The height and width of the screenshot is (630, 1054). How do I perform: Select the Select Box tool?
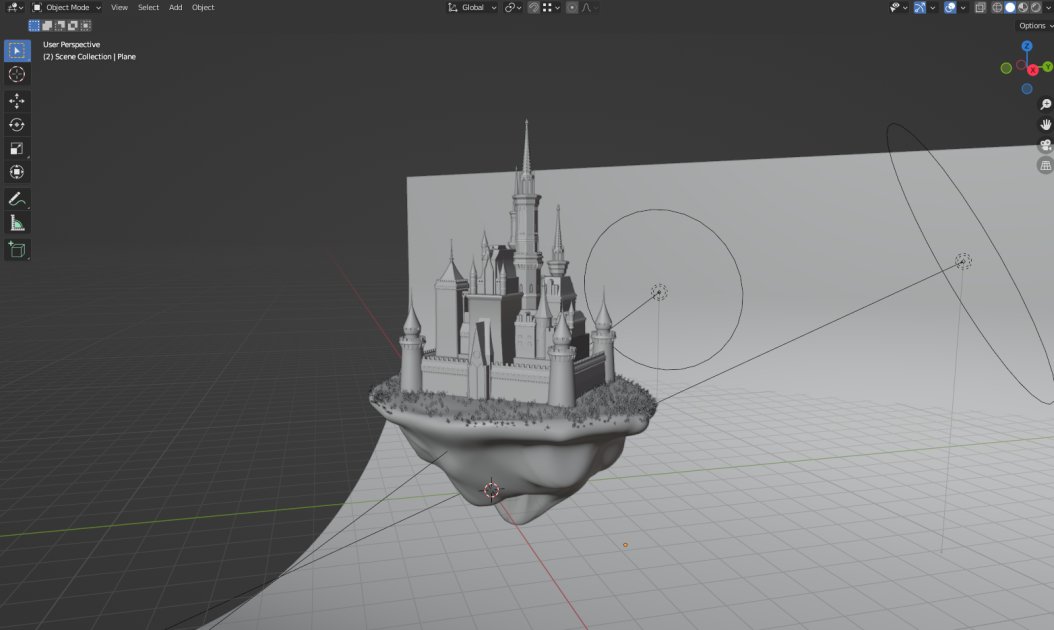17,50
